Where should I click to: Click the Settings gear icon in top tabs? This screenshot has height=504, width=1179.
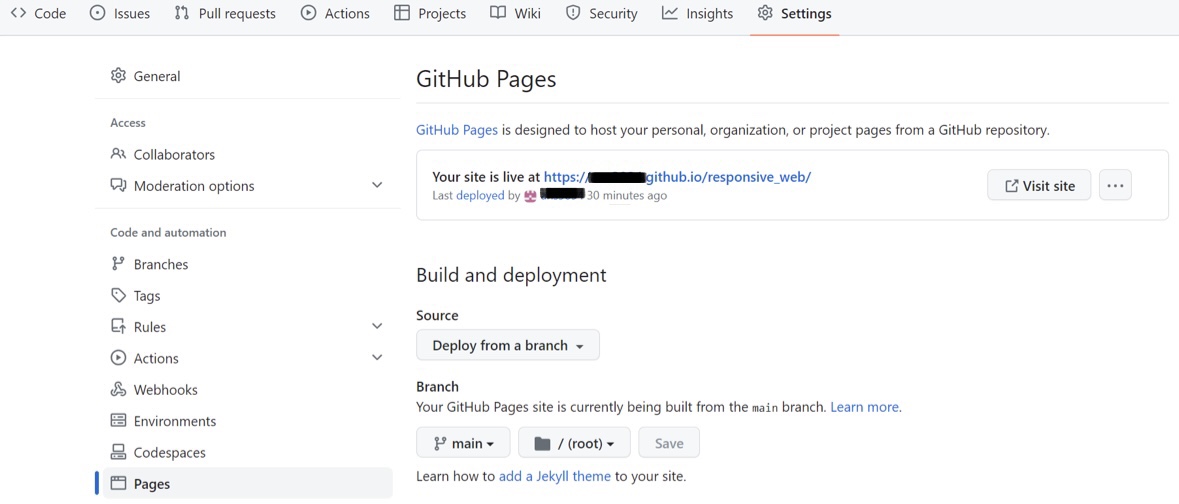(x=765, y=13)
